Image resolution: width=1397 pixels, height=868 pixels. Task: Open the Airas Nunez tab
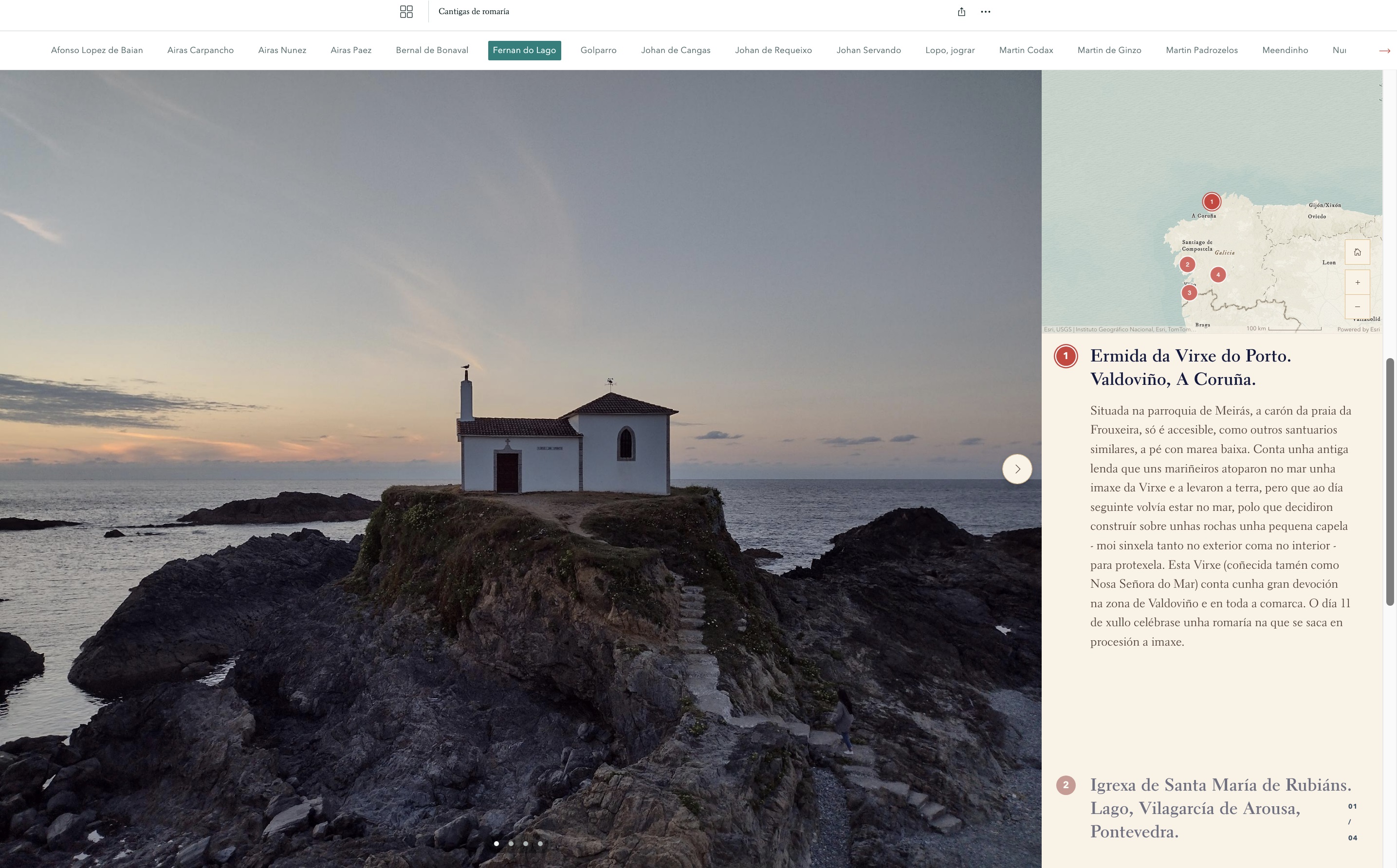(282, 50)
